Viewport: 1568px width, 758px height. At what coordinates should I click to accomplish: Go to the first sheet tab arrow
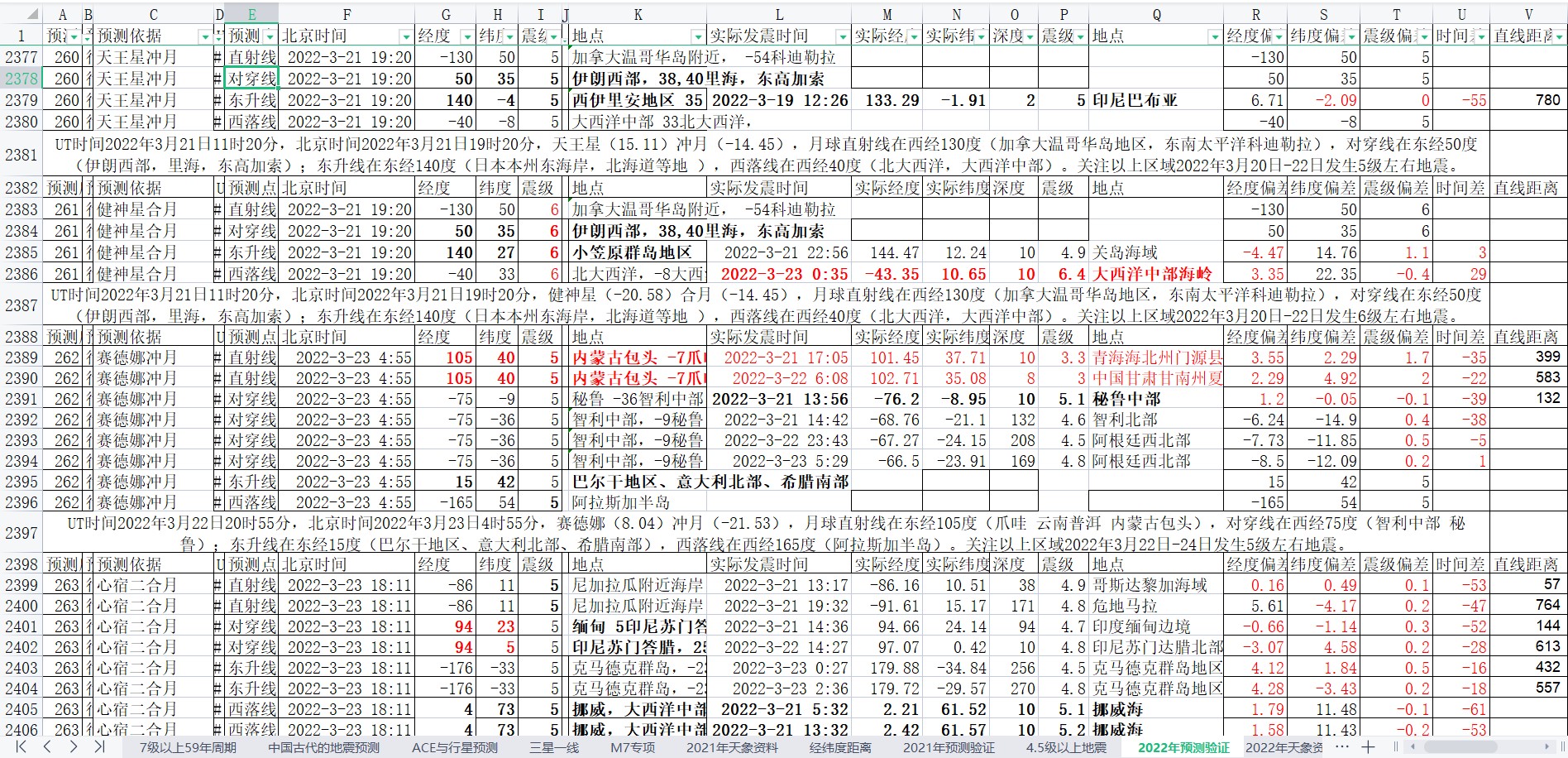(x=22, y=746)
